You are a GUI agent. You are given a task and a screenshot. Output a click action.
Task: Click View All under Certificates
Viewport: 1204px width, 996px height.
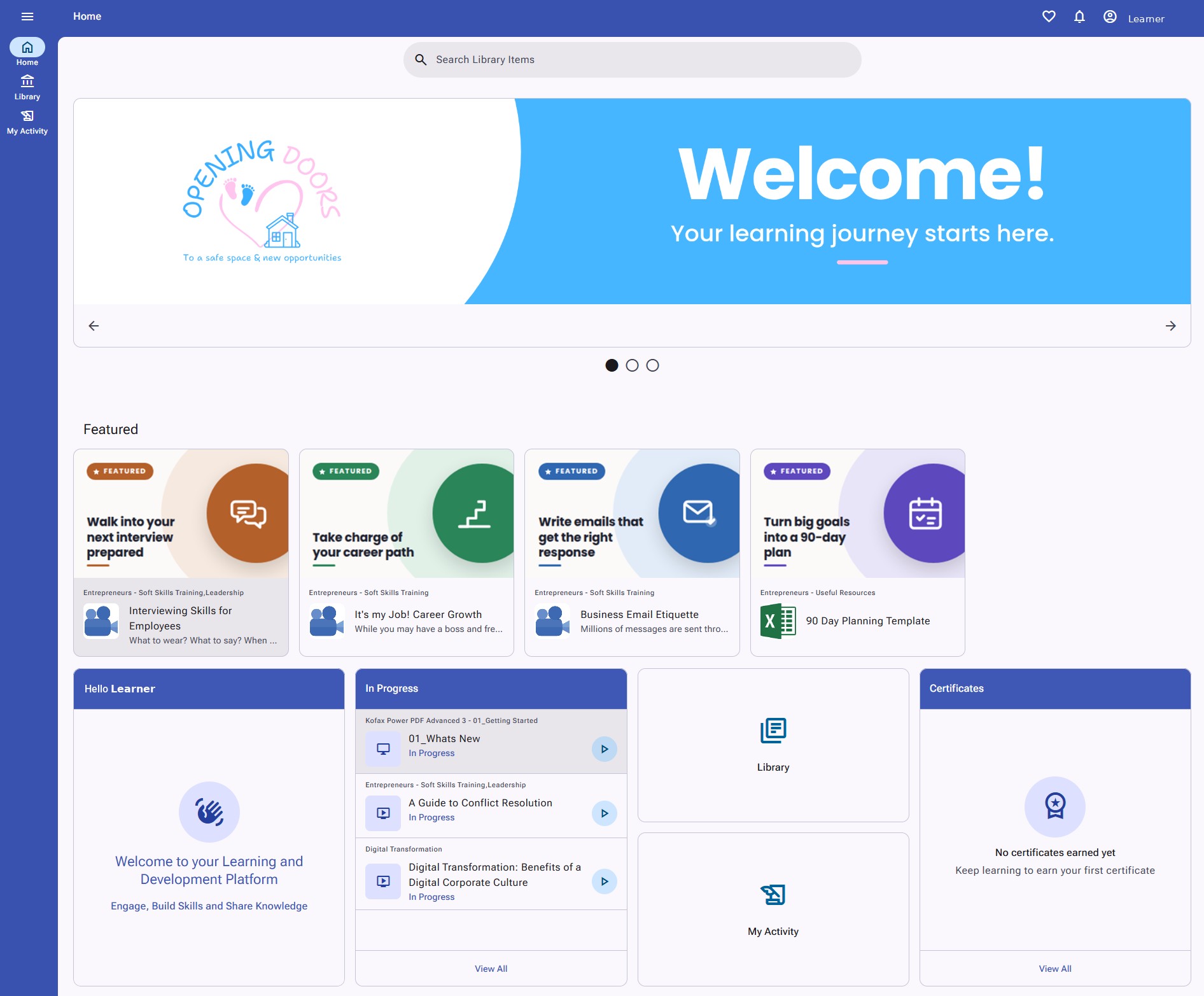[x=1055, y=969]
